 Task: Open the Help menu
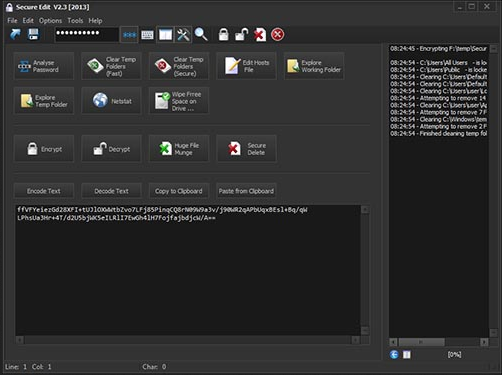point(95,21)
